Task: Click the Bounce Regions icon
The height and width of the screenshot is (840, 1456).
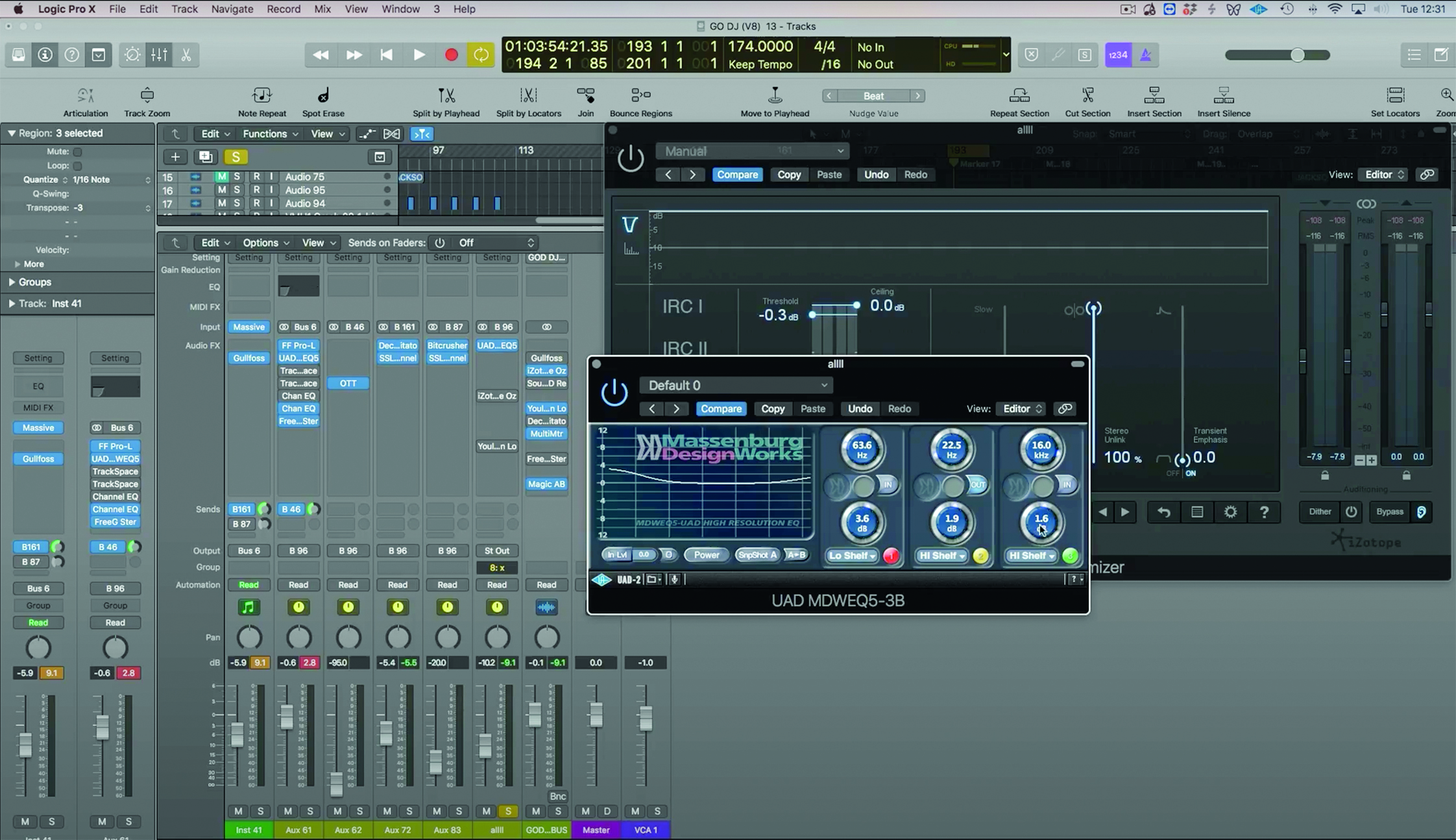Action: pyautogui.click(x=641, y=95)
